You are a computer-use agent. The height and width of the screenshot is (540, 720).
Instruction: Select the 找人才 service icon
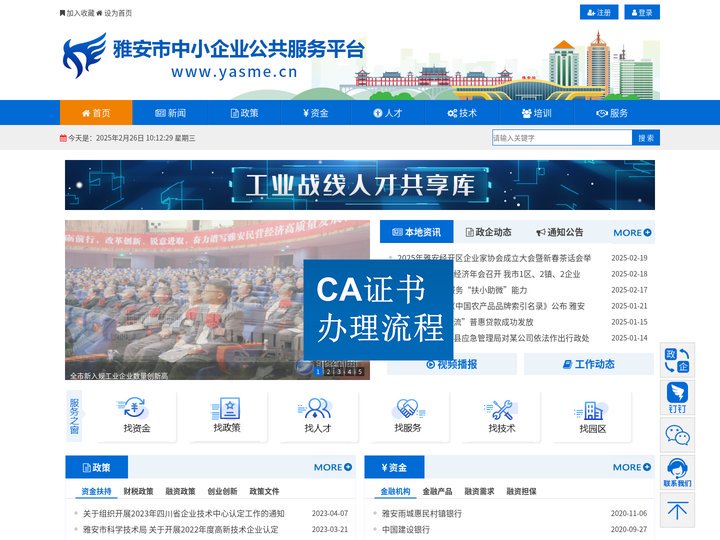[317, 416]
